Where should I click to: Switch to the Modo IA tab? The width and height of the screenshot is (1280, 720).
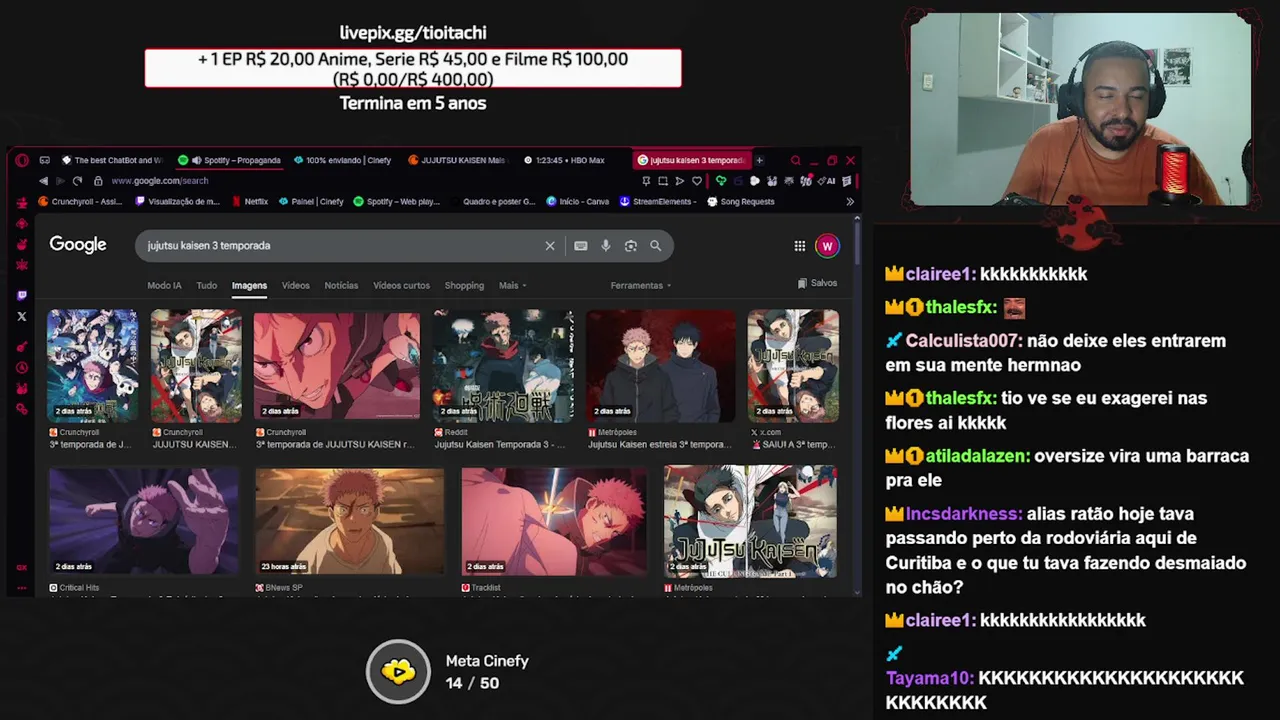click(164, 286)
